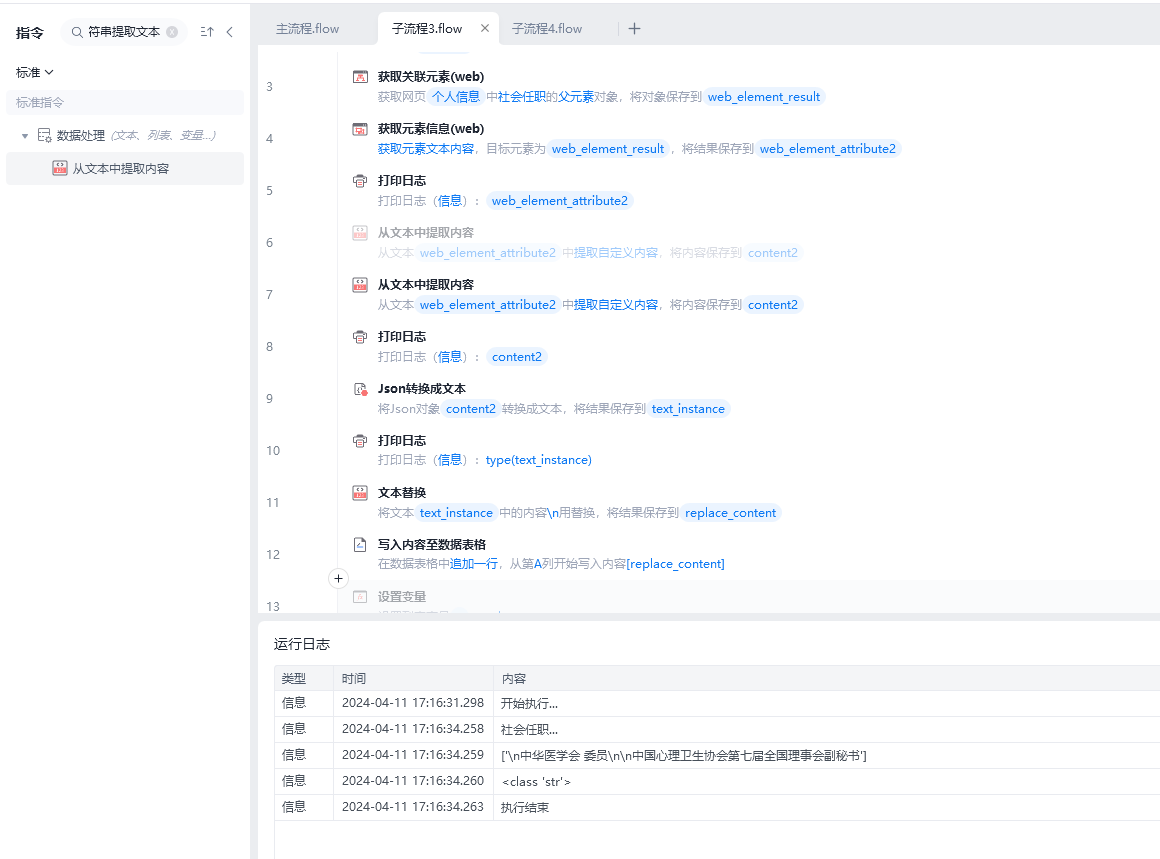Select the 社会任职... log row
The image size is (1160, 859).
click(x=717, y=730)
